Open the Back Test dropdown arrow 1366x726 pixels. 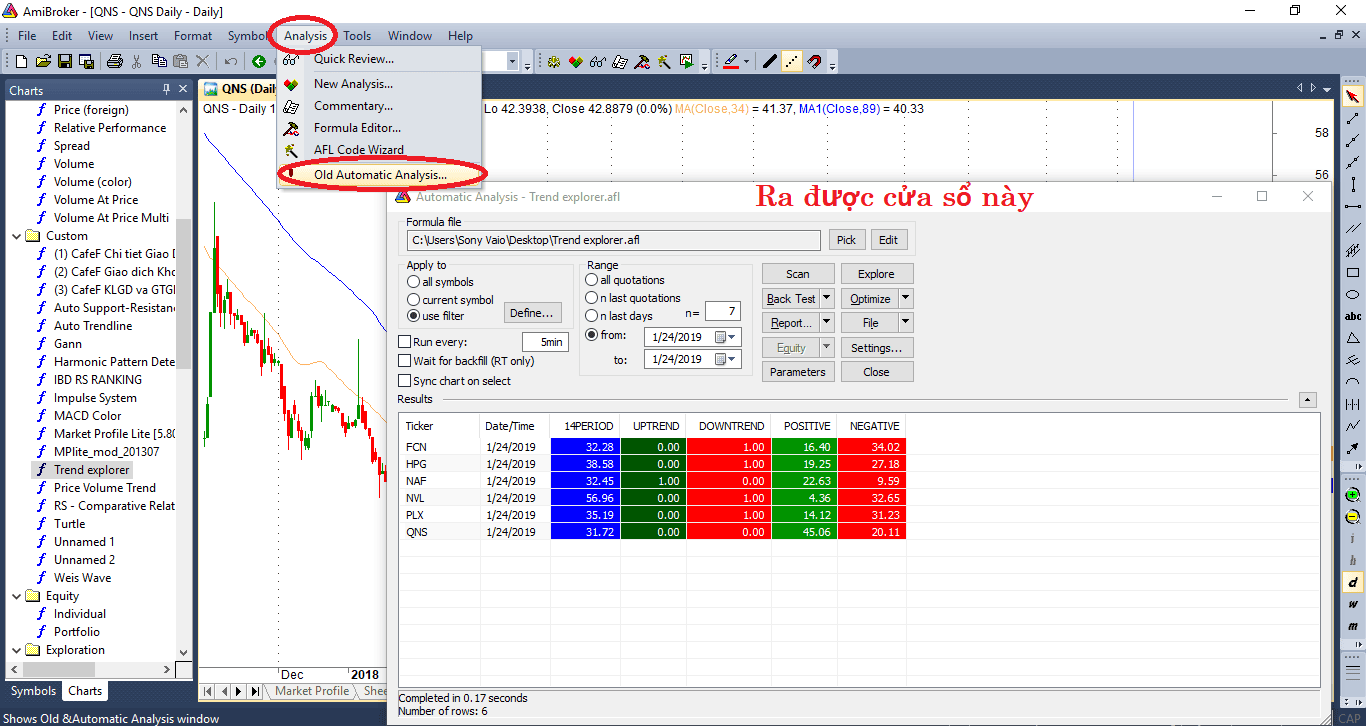coord(826,298)
